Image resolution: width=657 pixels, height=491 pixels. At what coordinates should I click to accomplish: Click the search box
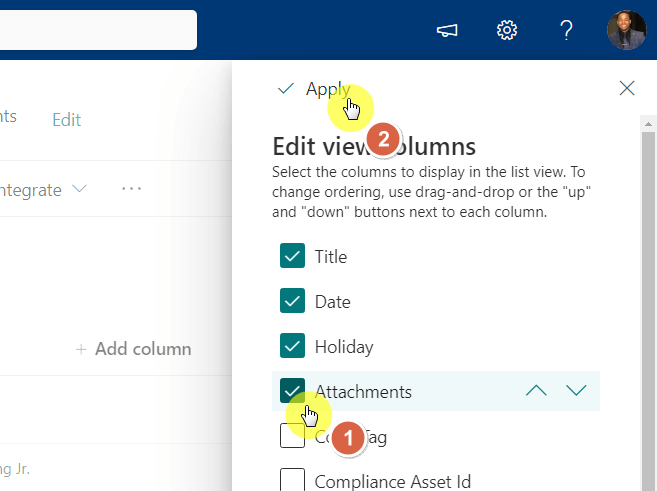click(98, 30)
